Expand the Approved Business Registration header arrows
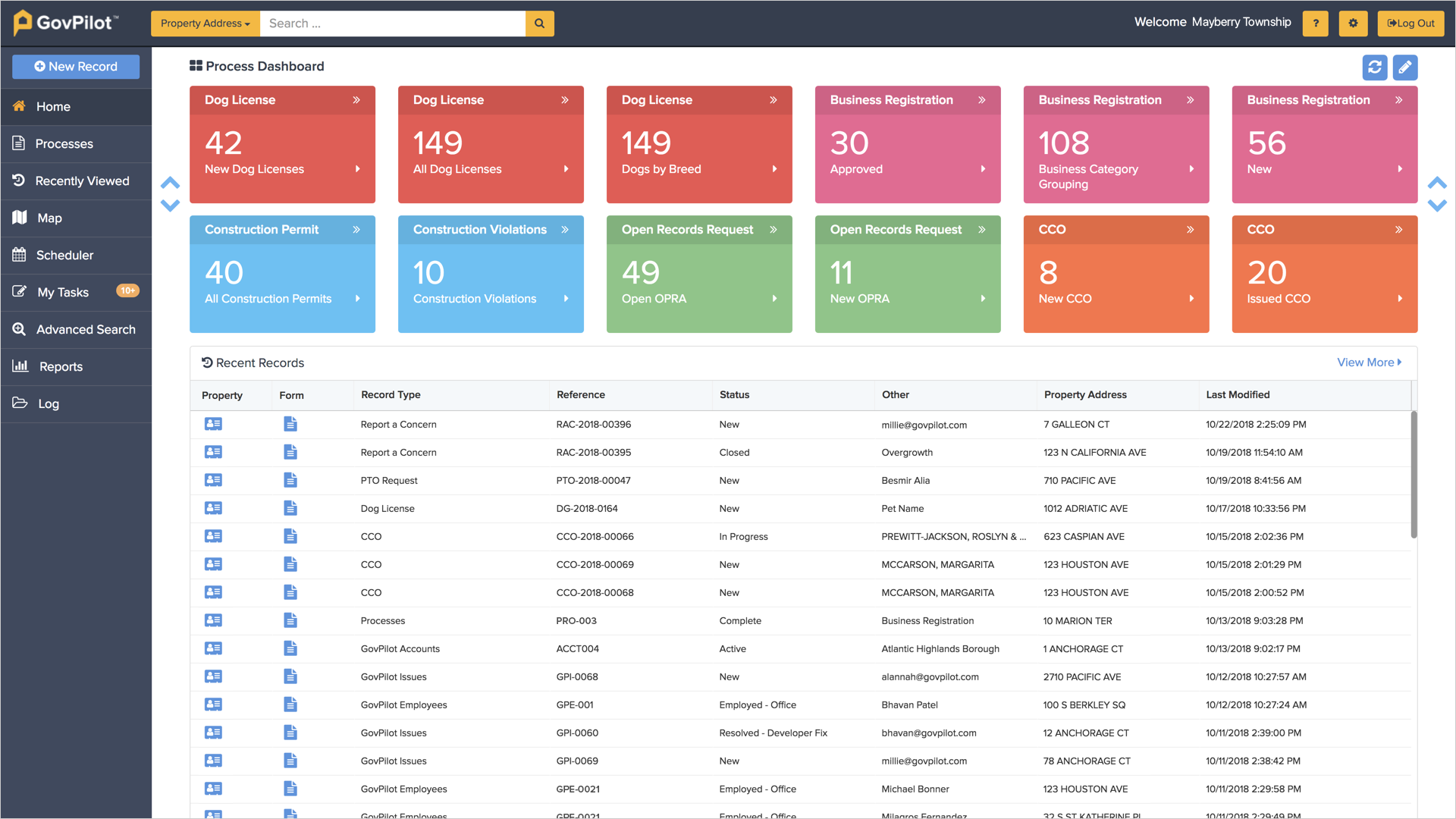The image size is (1456, 819). (x=982, y=100)
